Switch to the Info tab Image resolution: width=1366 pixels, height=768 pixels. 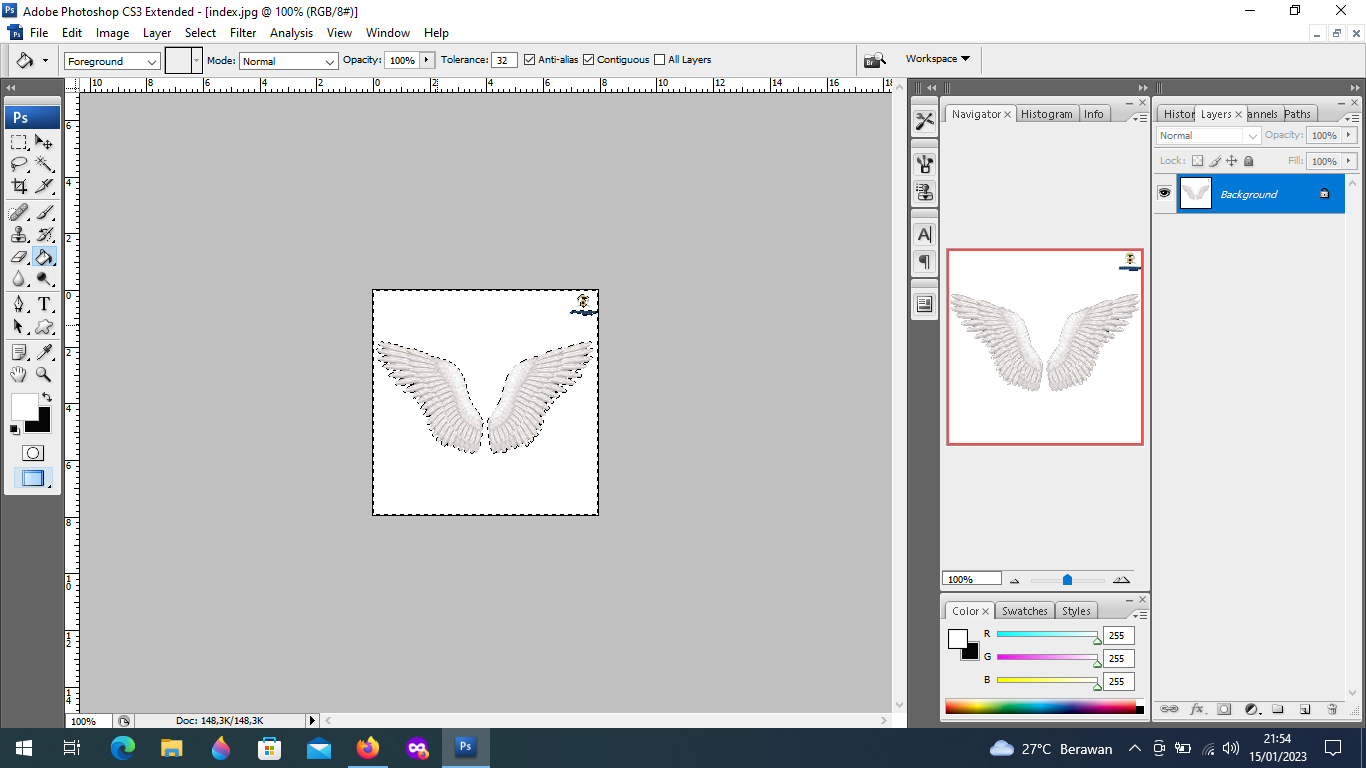point(1094,114)
